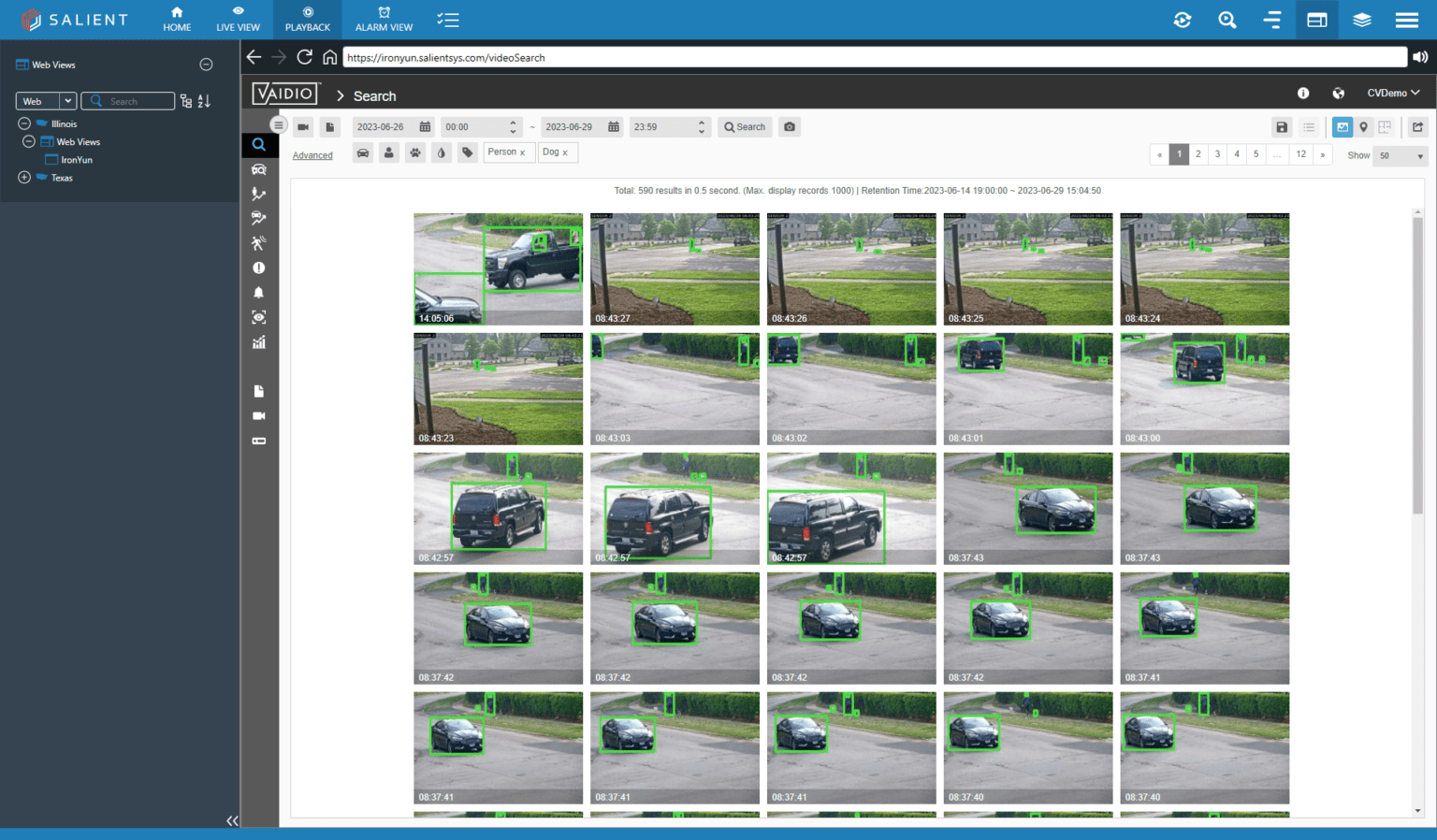The width and height of the screenshot is (1437, 840).
Task: Switch to the Live View tab
Action: pyautogui.click(x=238, y=19)
